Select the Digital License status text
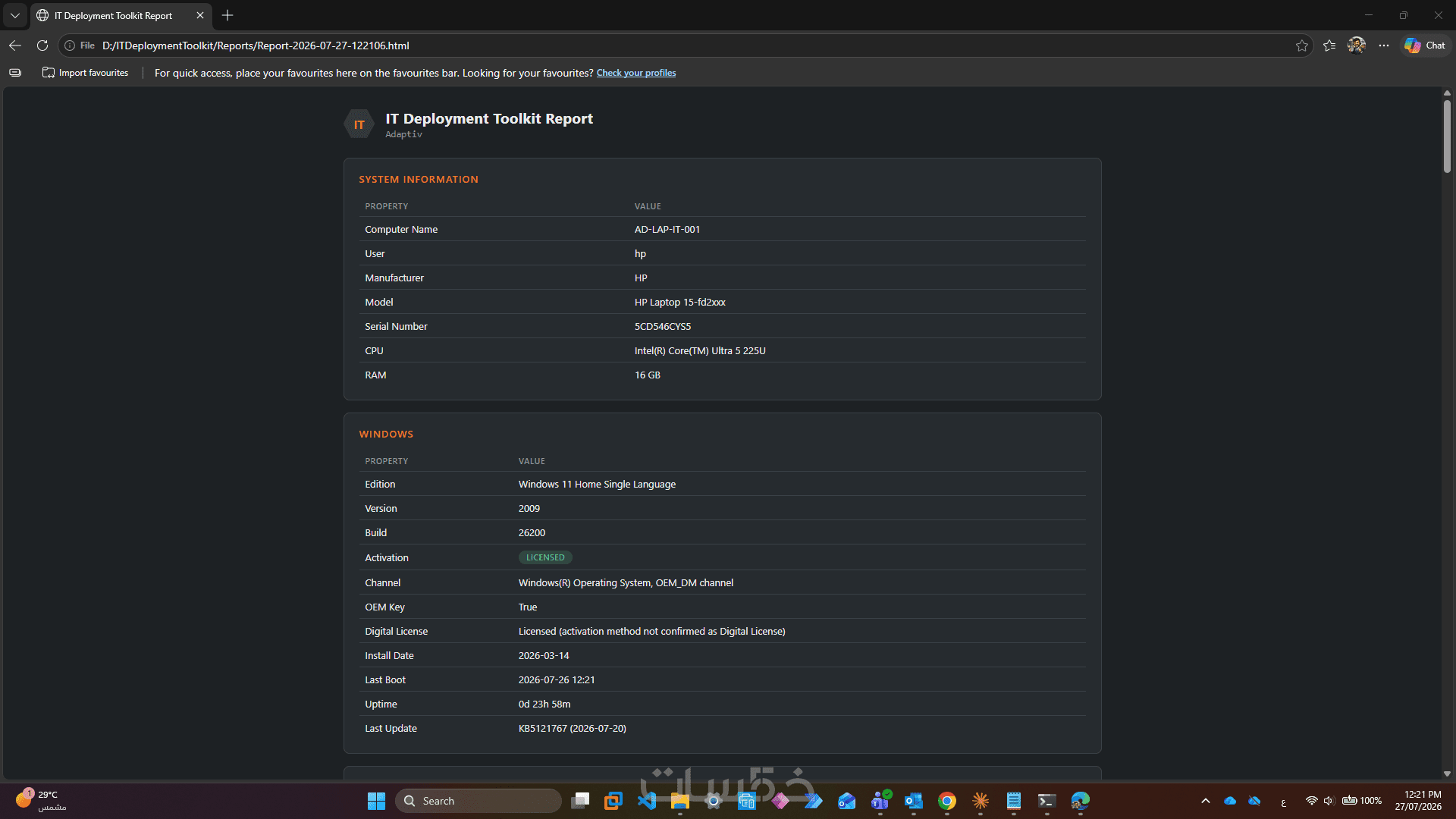Viewport: 1456px width, 819px height. pyautogui.click(x=652, y=631)
